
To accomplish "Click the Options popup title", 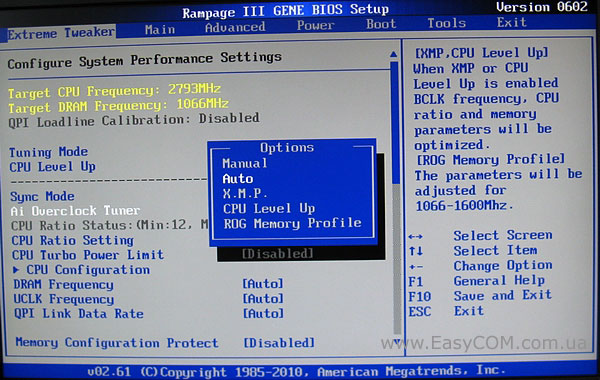I will click(287, 148).
